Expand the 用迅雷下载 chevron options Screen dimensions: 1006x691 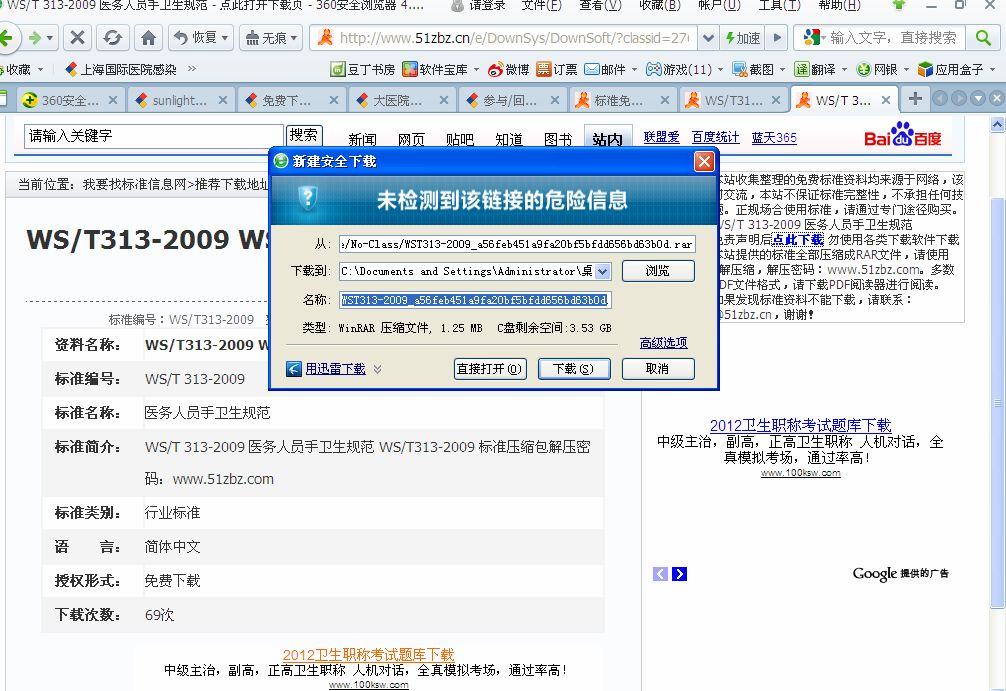[378, 369]
